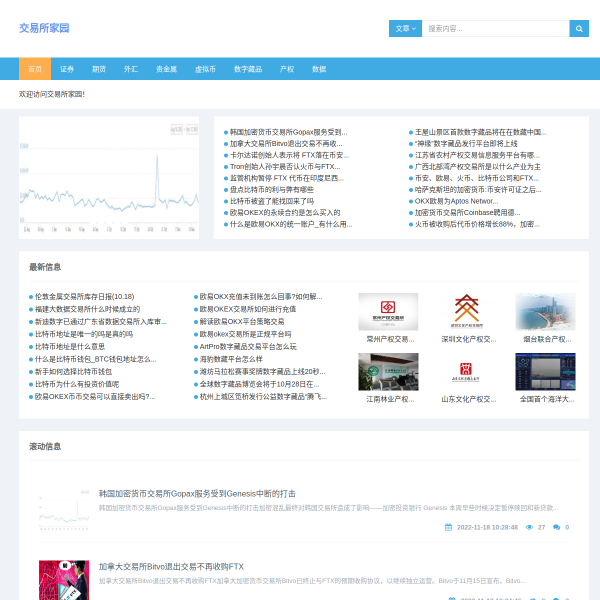Open article 潍坊马拉松赛事奖牌数字藏品上线20秒

[262, 372]
